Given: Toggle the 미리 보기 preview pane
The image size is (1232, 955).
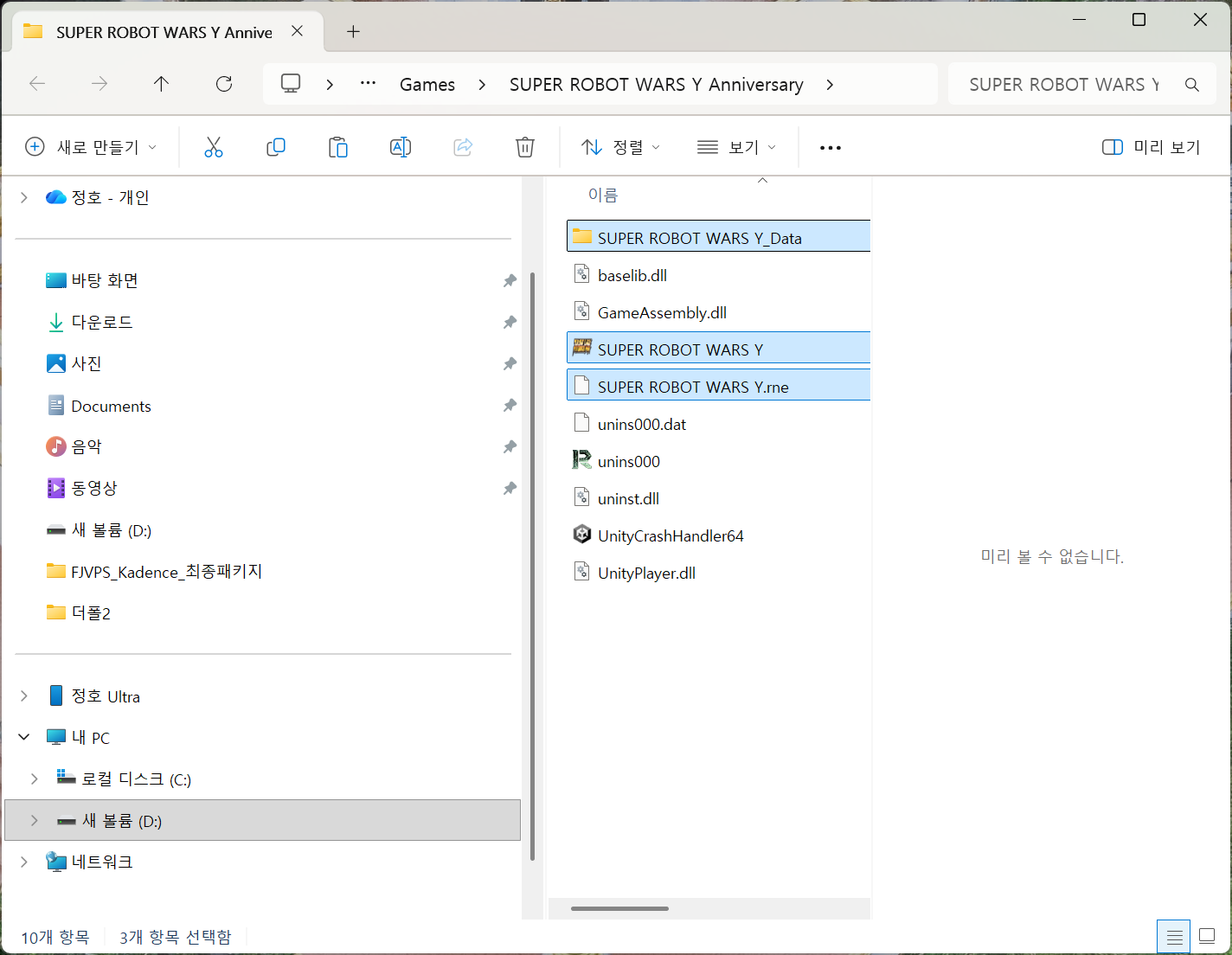Looking at the screenshot, I should pyautogui.click(x=1152, y=147).
